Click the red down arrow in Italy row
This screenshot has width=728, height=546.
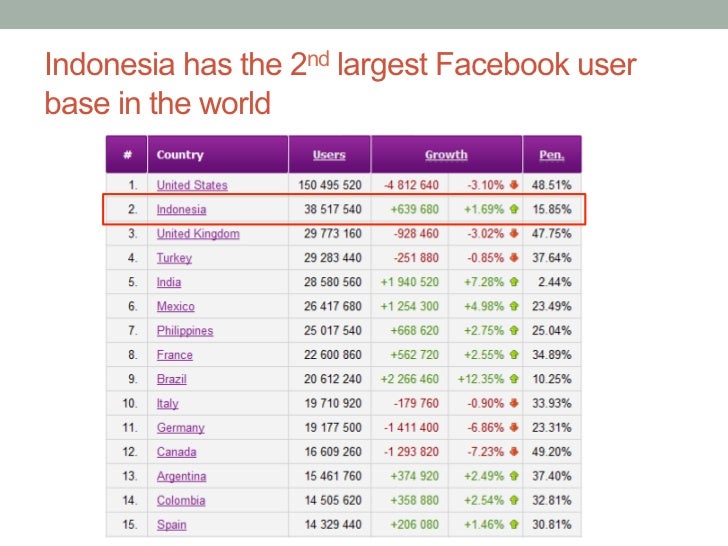514,403
